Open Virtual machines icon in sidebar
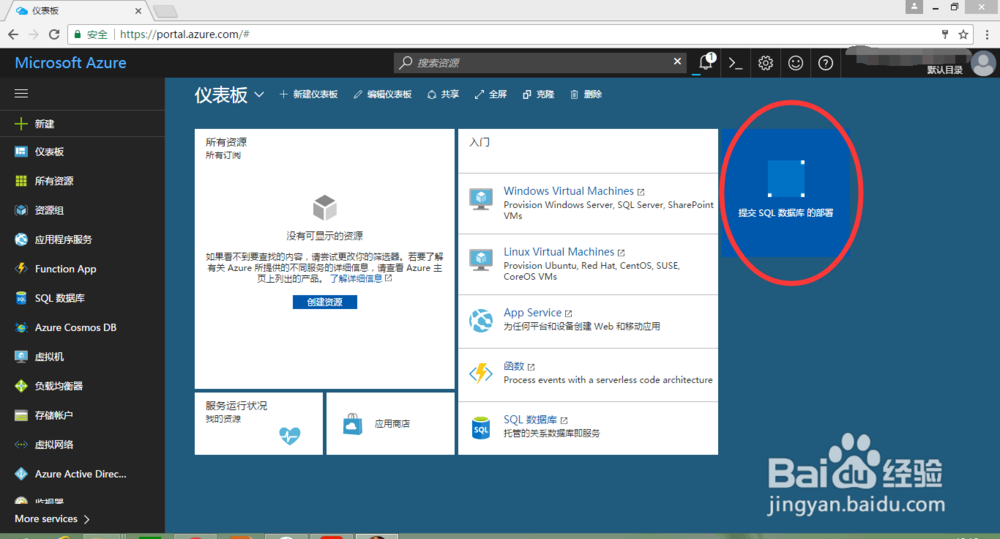The height and width of the screenshot is (539, 1000). pos(21,357)
